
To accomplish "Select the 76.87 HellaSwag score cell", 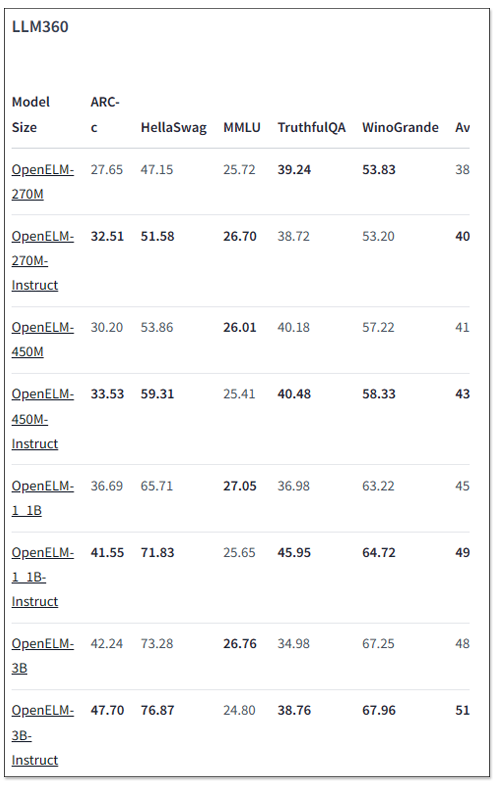I will (157, 710).
